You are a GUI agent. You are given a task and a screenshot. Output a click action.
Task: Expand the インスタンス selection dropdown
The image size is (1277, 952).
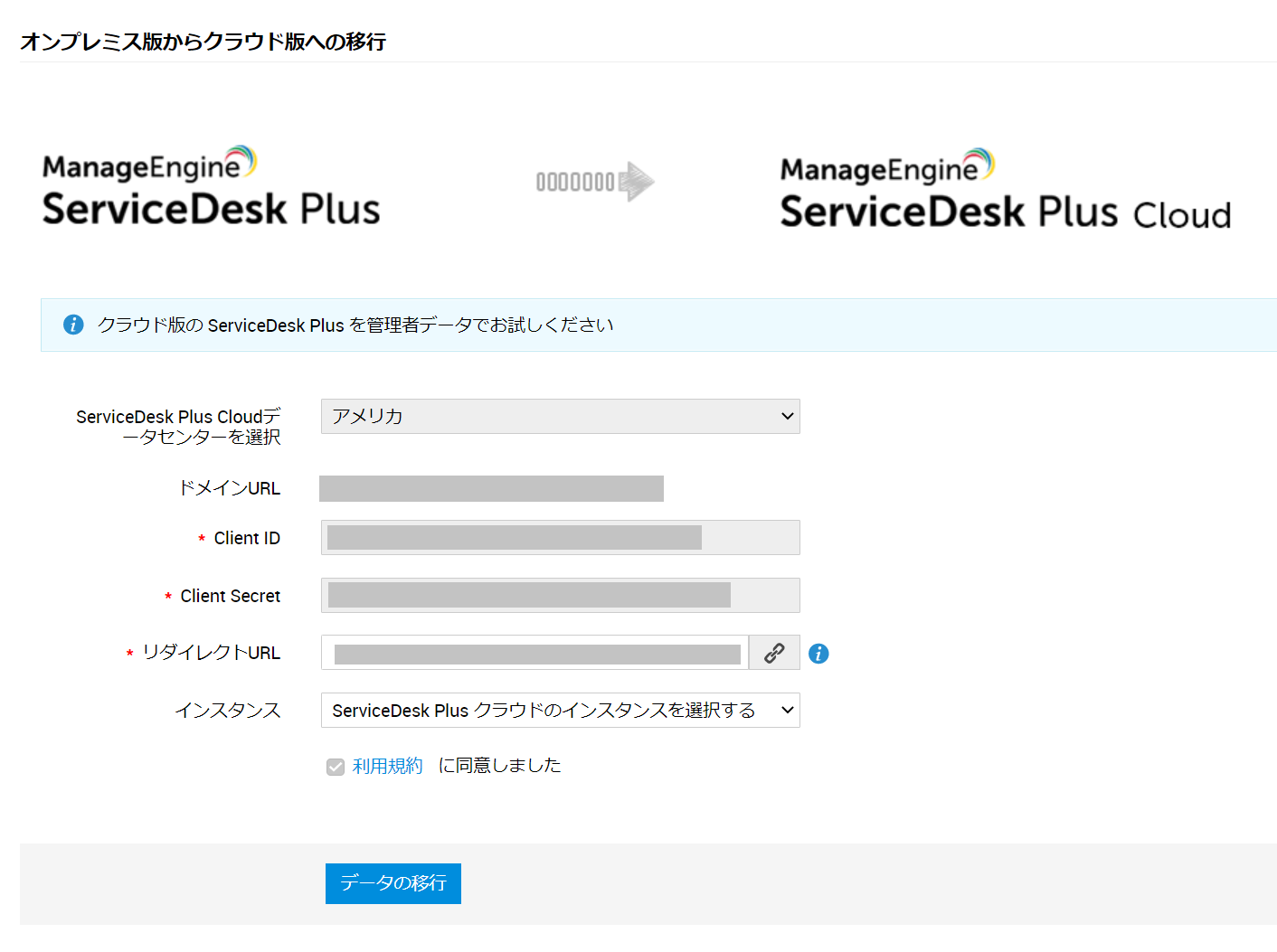coord(560,711)
